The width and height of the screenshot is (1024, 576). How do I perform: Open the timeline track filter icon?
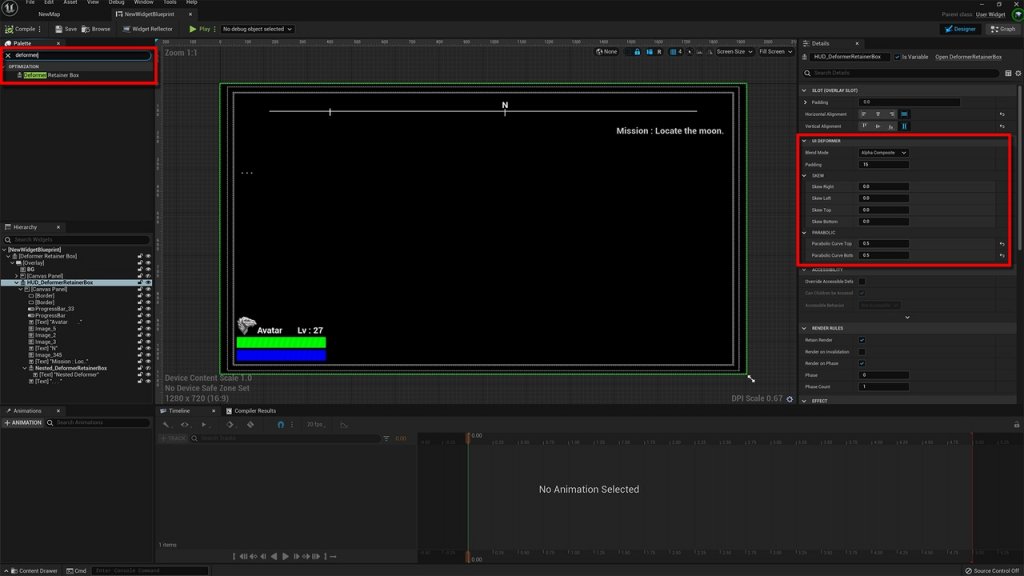(x=386, y=438)
